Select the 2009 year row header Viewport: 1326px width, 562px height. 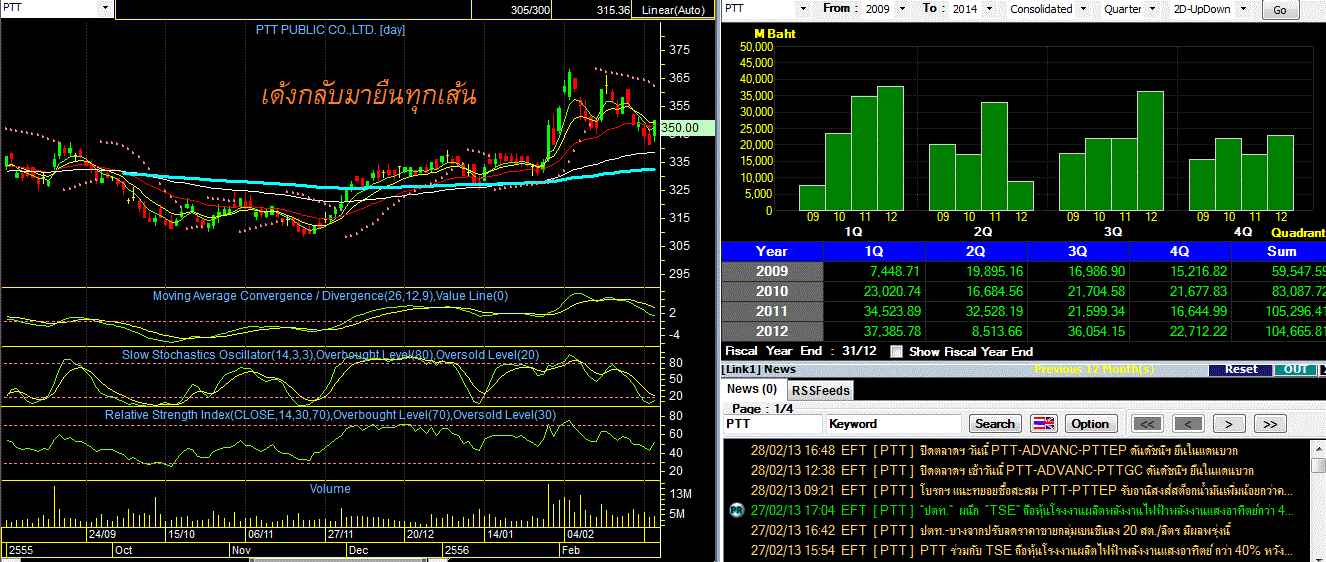click(772, 271)
